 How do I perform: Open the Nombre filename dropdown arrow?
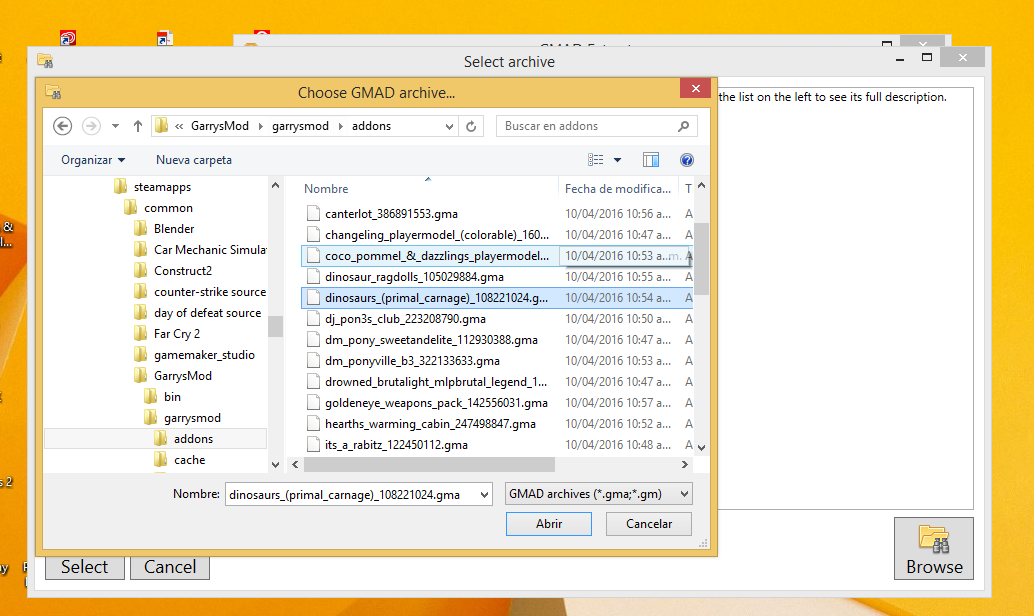[485, 495]
